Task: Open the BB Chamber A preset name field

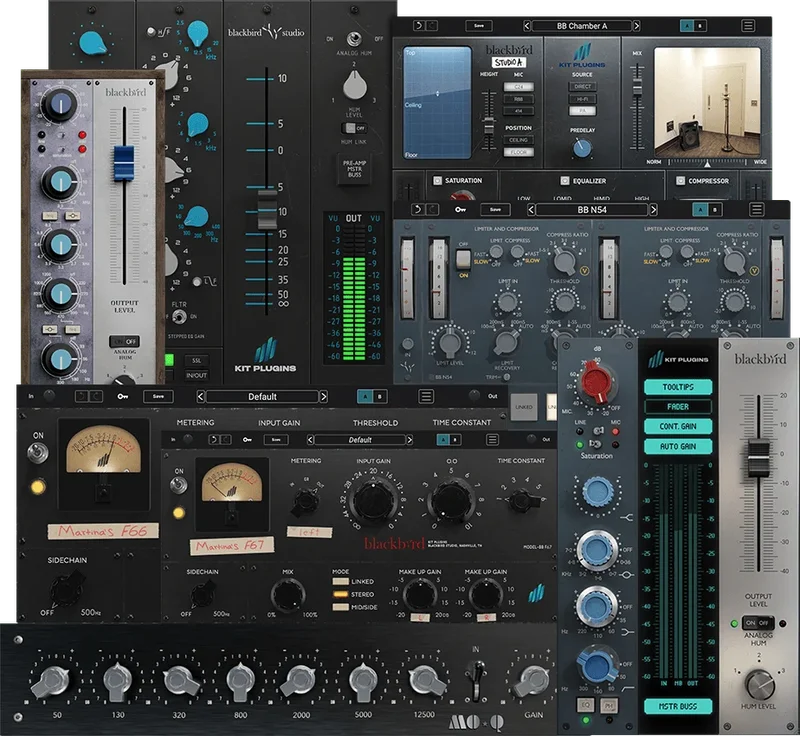Action: point(582,26)
